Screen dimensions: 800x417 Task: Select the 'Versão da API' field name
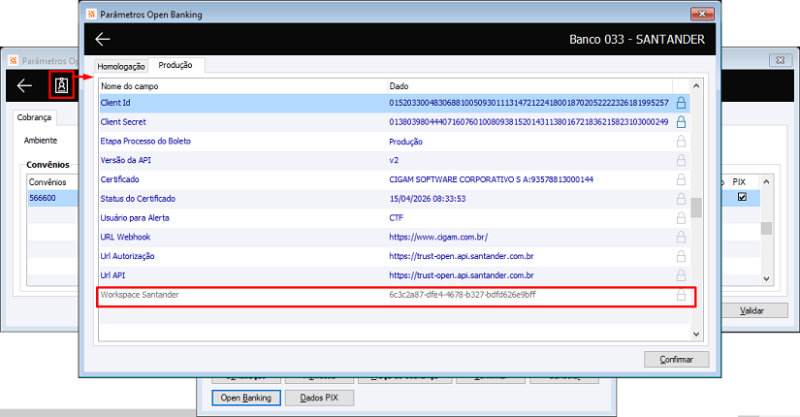pyautogui.click(x=126, y=160)
